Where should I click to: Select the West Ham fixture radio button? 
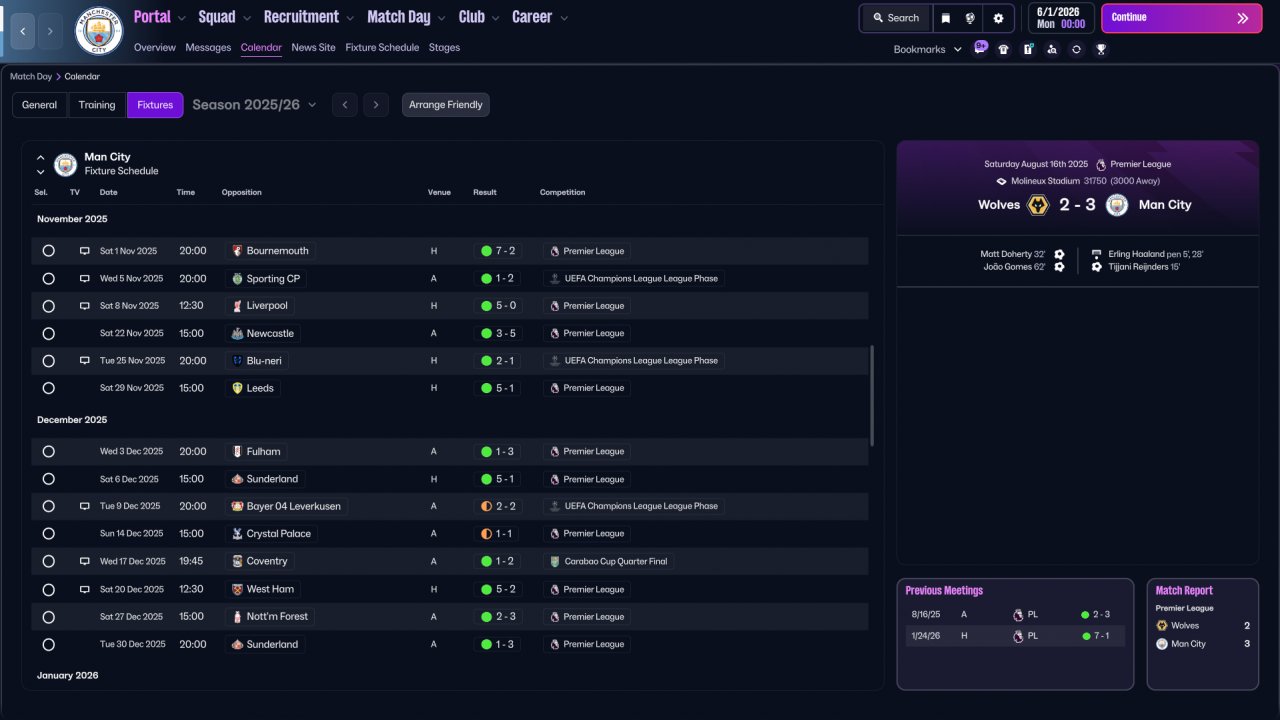pyautogui.click(x=48, y=589)
